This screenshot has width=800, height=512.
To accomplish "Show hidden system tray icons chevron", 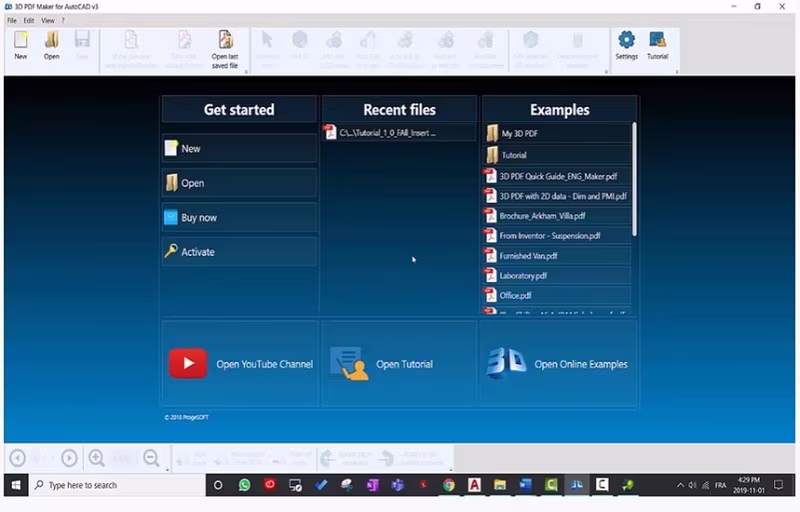I will click(680, 485).
